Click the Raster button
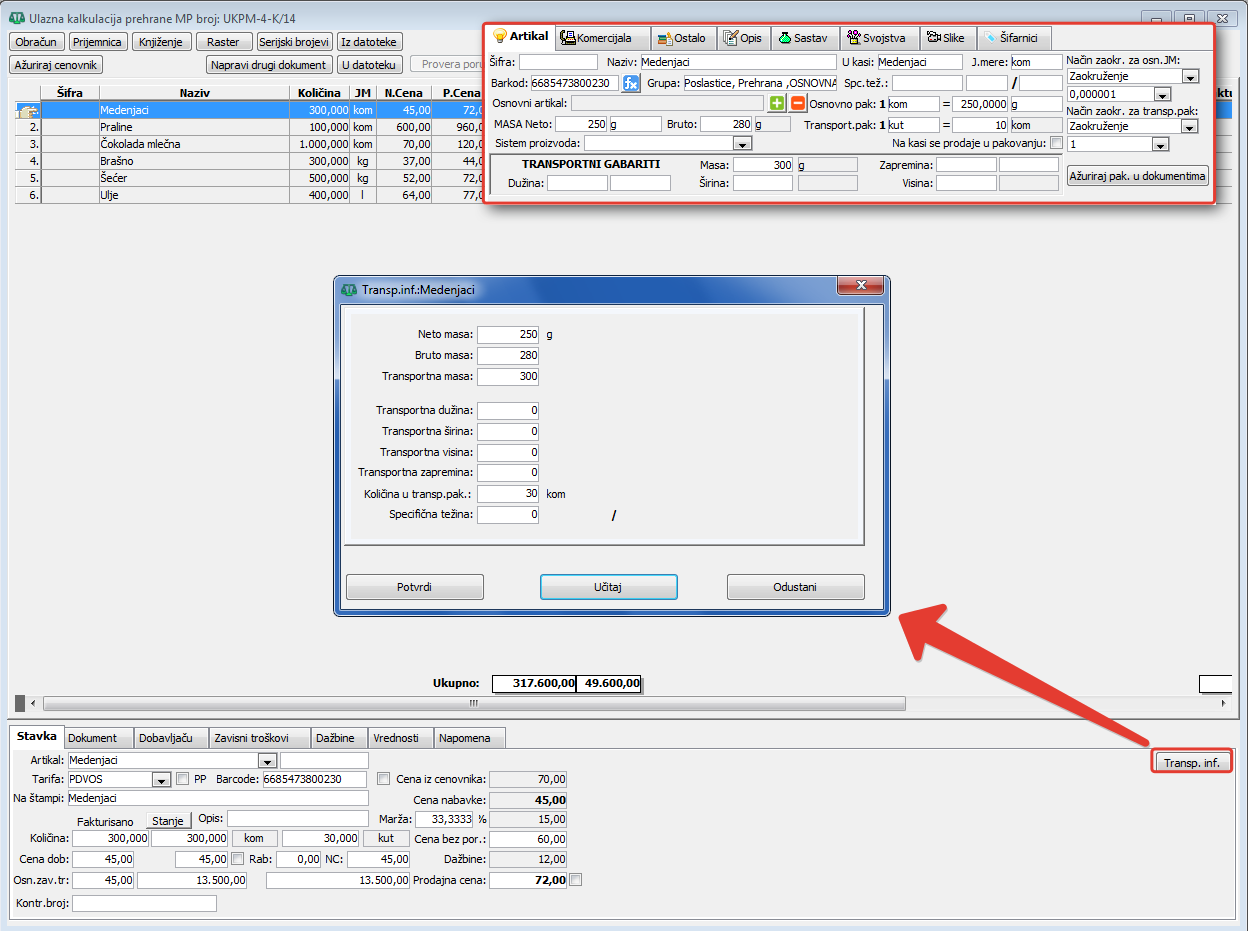The height and width of the screenshot is (931, 1248). (223, 42)
